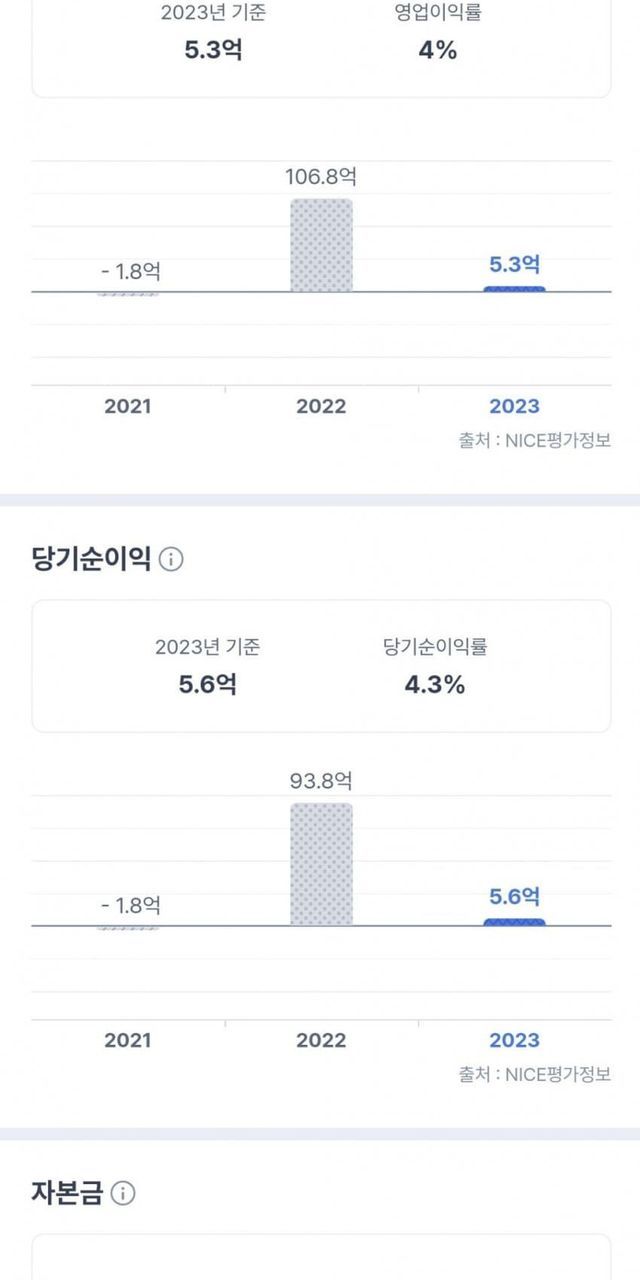
Task: Tap the 106.8억 data label
Action: pos(321,177)
